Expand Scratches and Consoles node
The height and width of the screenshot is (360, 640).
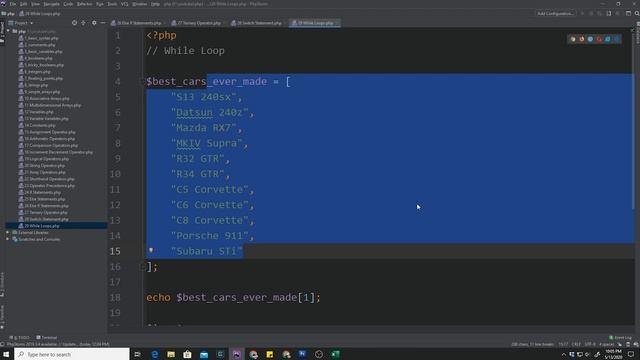[x=8, y=239]
